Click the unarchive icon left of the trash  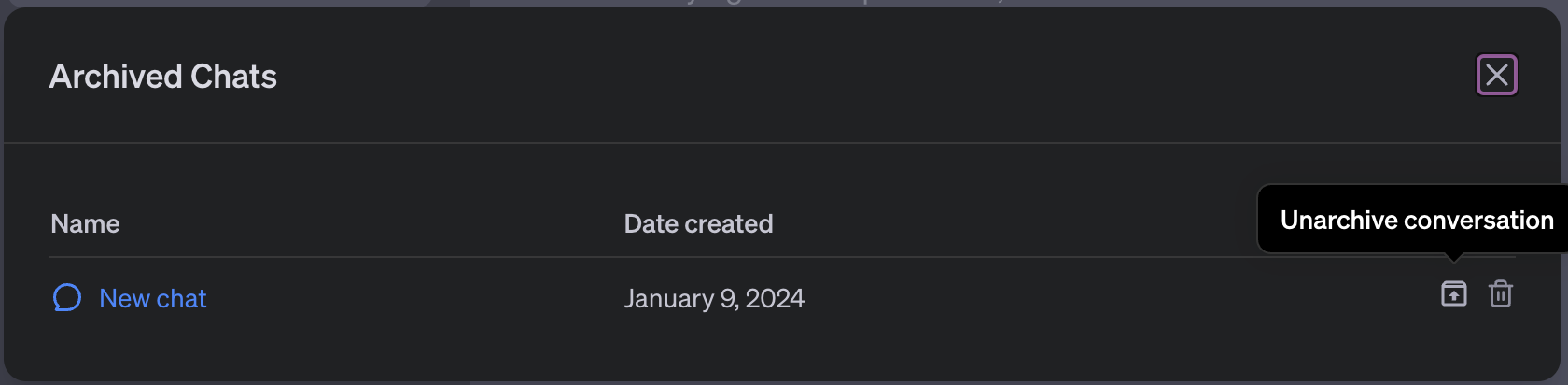(1453, 294)
